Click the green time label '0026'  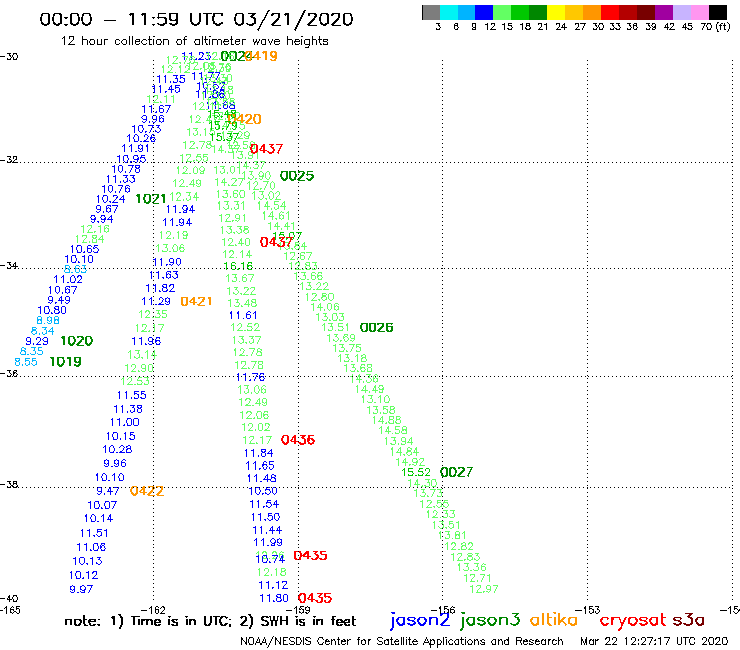[x=376, y=328]
